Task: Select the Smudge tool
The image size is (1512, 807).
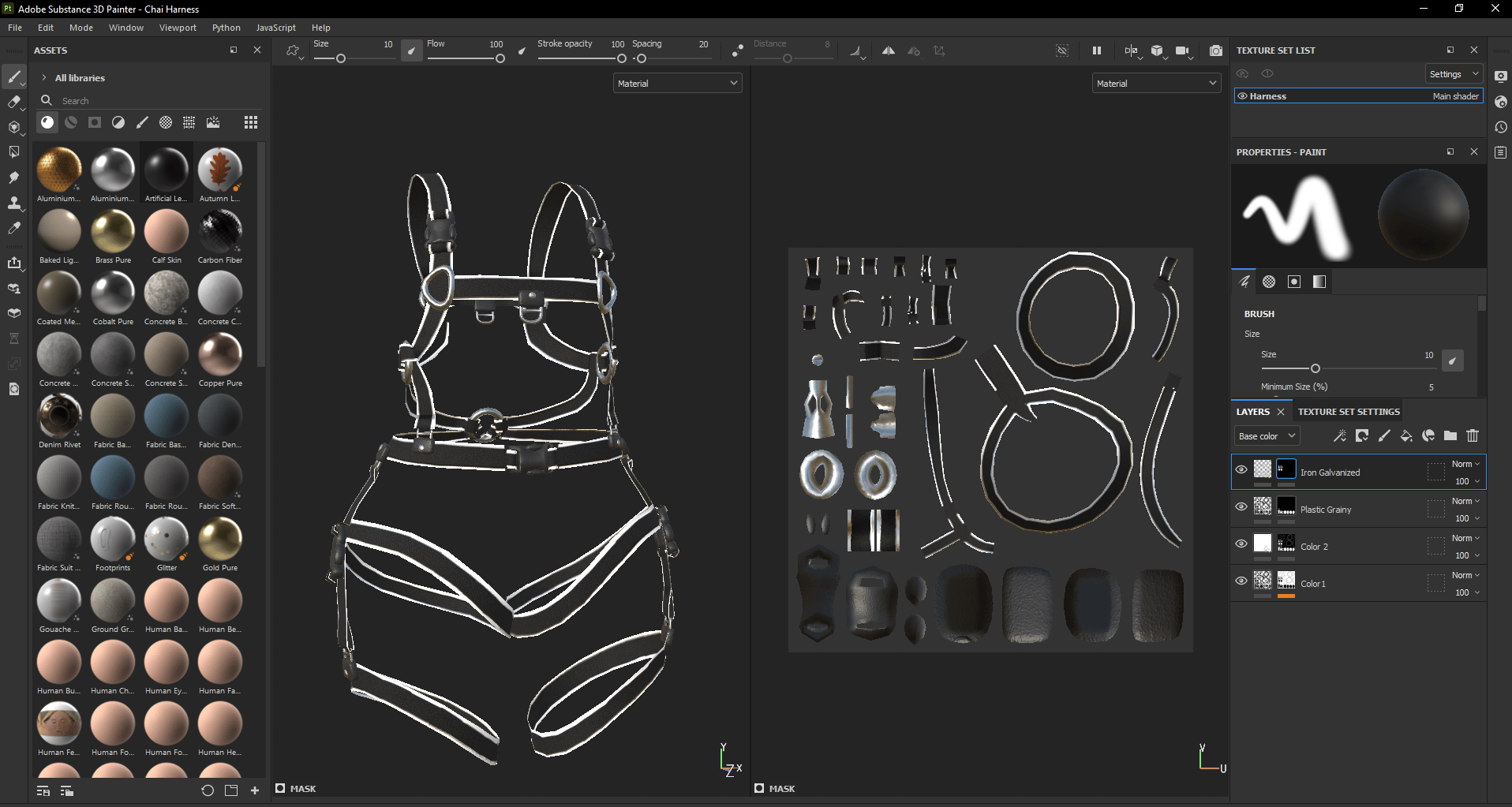Action: pyautogui.click(x=13, y=177)
